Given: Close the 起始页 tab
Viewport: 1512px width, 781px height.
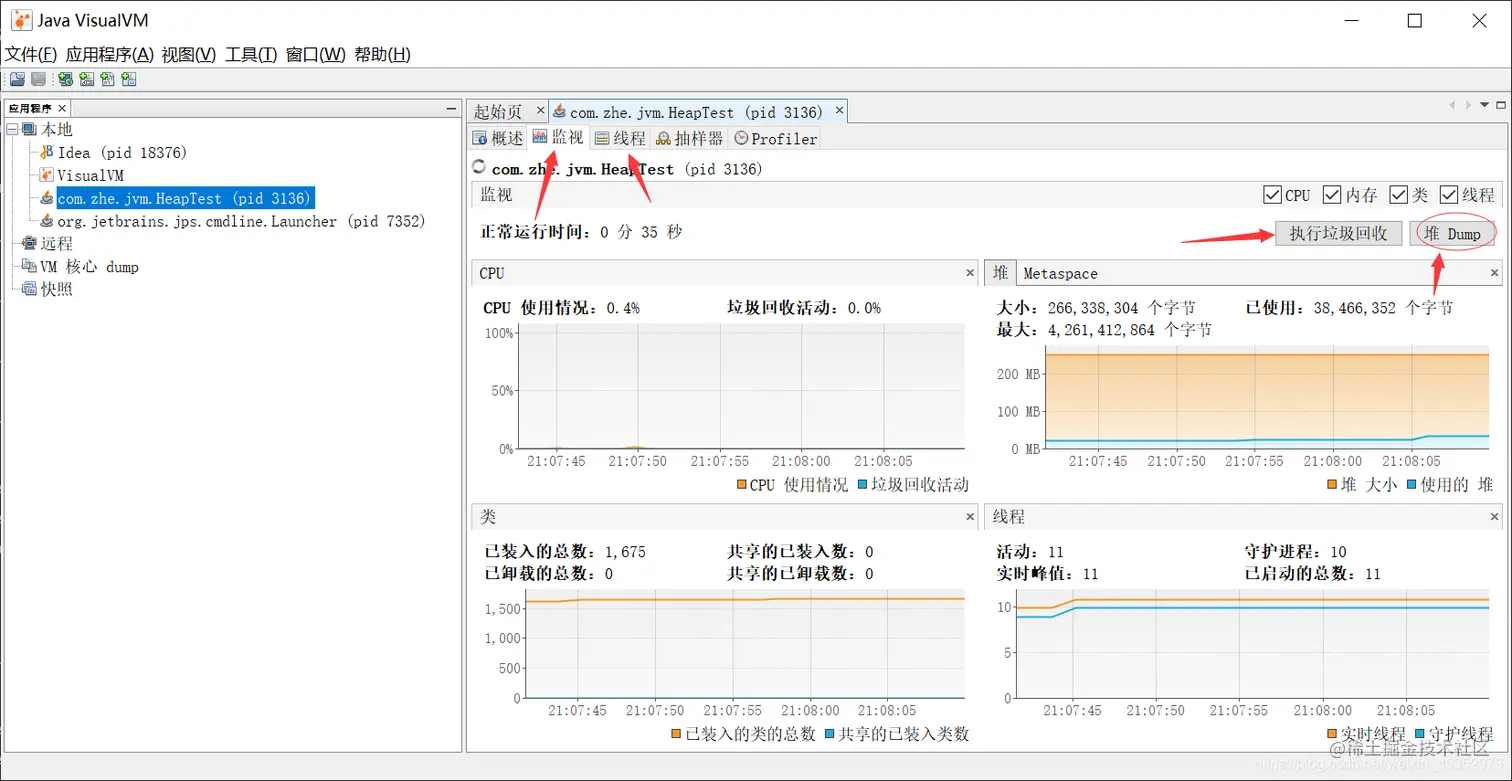Looking at the screenshot, I should click(540, 111).
